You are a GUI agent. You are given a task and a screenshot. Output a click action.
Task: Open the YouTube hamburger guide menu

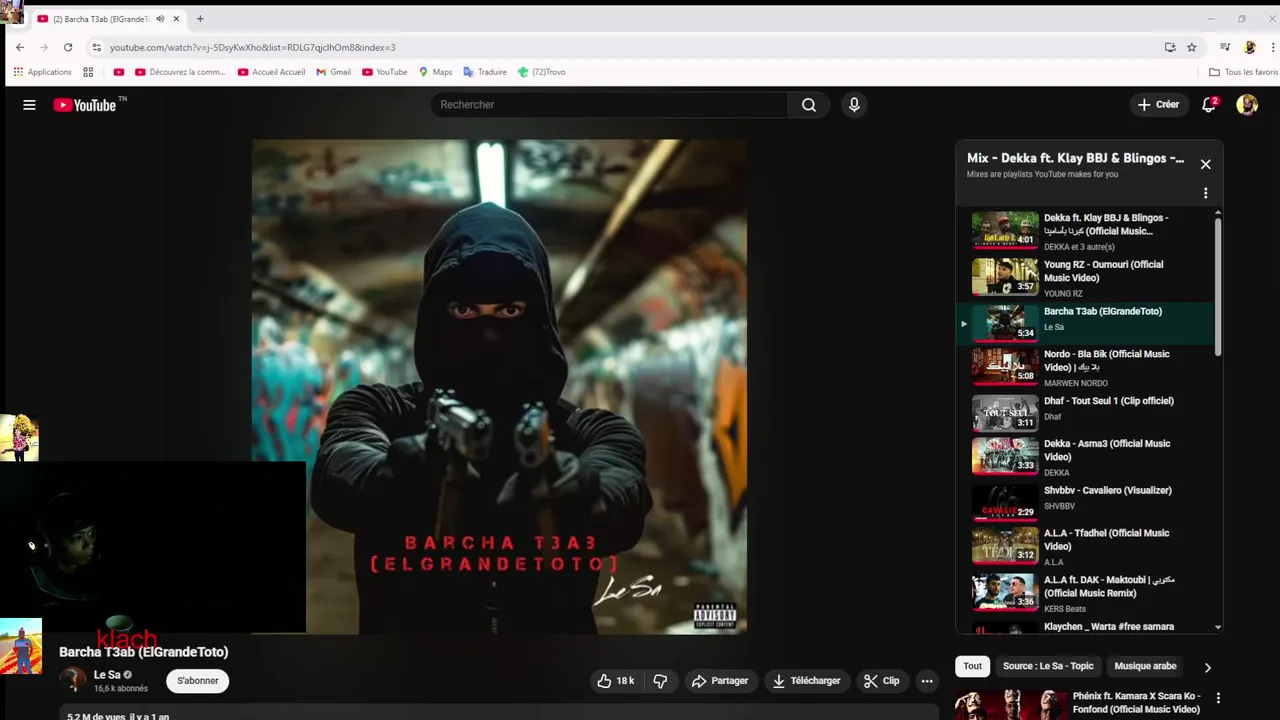click(29, 105)
